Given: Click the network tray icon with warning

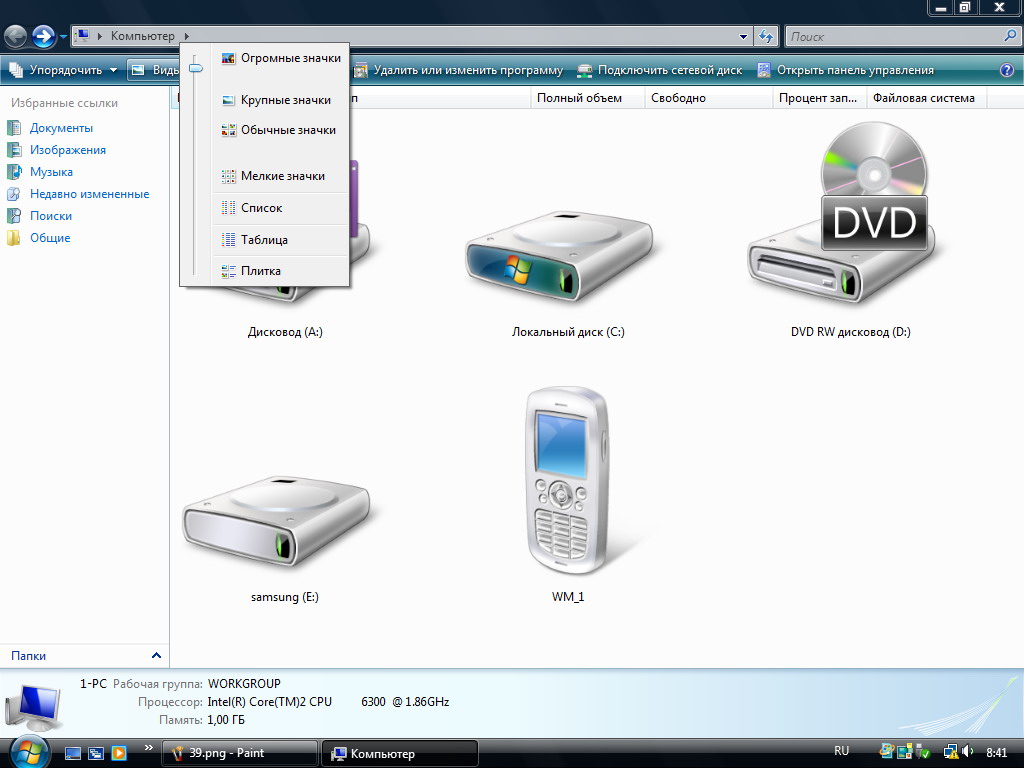Looking at the screenshot, I should click(x=950, y=752).
